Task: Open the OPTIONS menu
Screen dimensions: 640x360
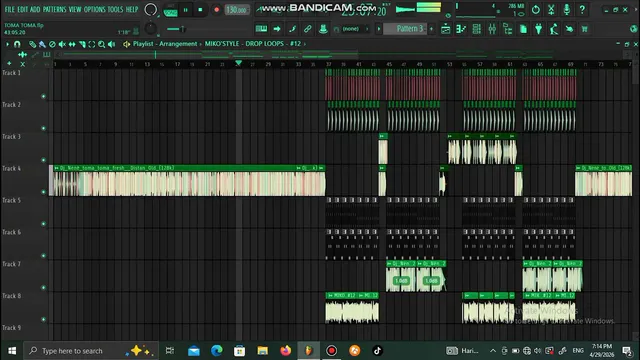Action: pos(95,9)
